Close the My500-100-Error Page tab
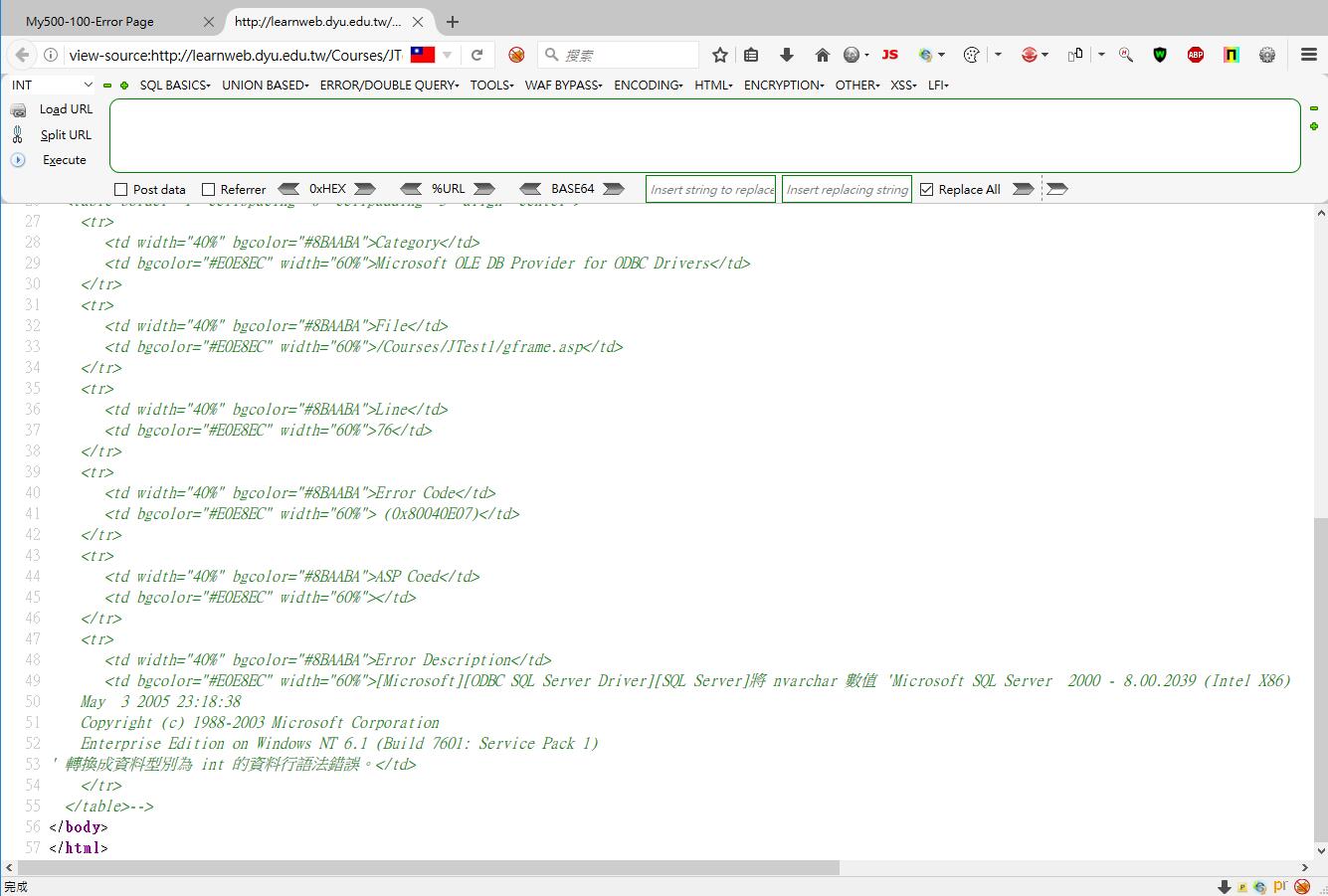This screenshot has width=1328, height=896. tap(208, 21)
